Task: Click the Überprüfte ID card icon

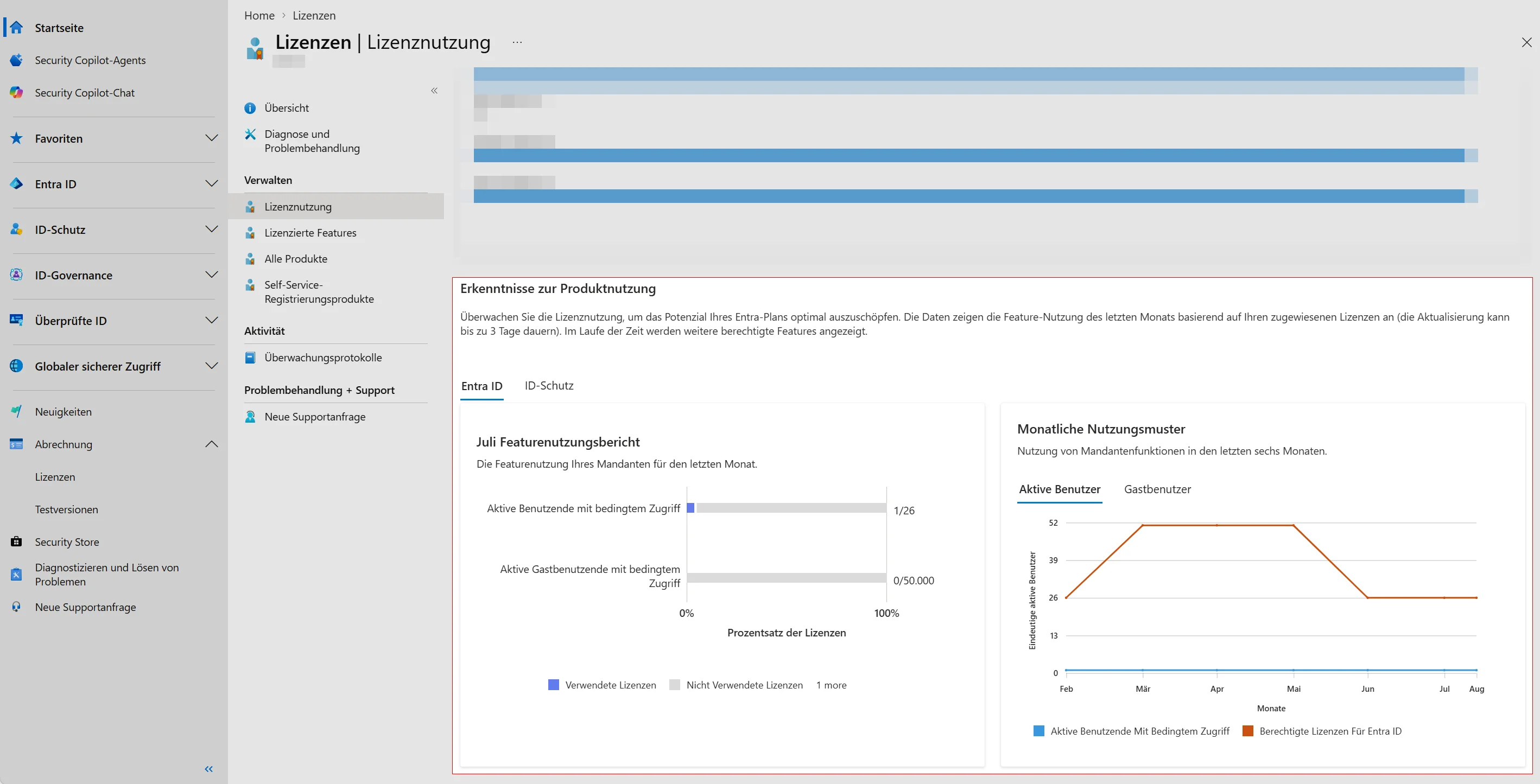Action: [16, 320]
